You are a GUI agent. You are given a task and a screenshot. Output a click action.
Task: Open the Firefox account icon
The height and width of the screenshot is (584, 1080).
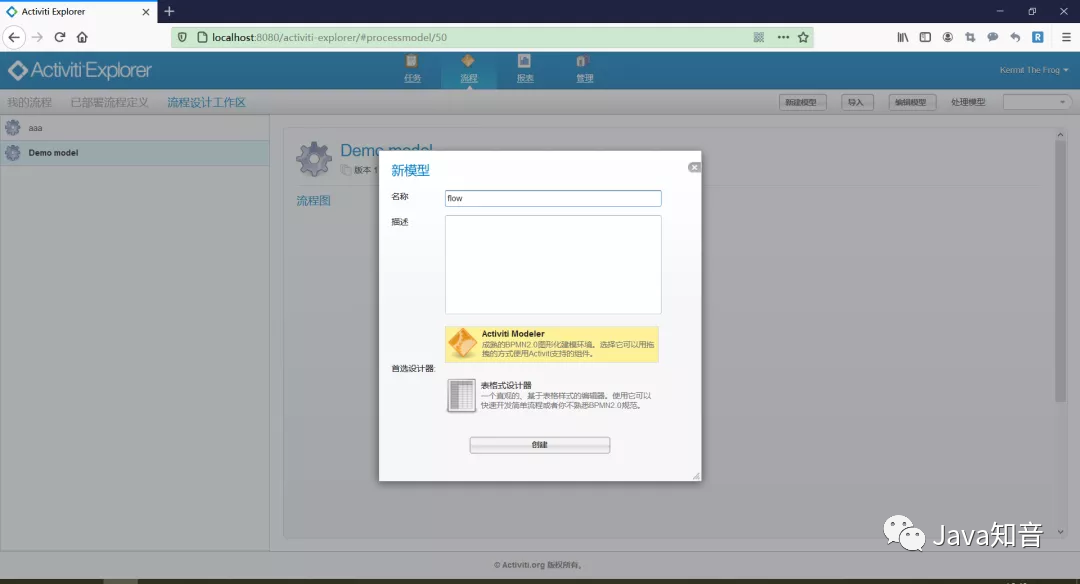948,37
